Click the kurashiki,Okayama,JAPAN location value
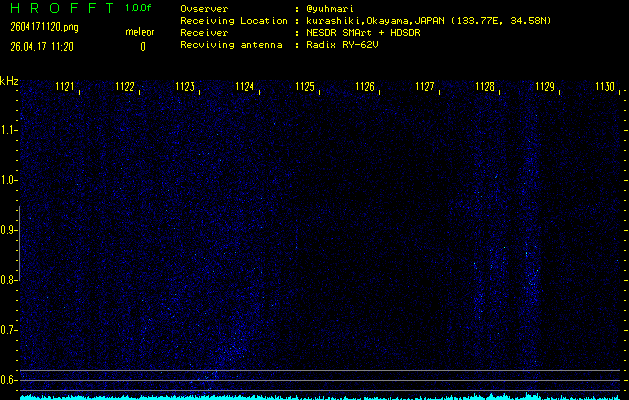Image resolution: width=629 pixels, height=400 pixels. pos(428,21)
